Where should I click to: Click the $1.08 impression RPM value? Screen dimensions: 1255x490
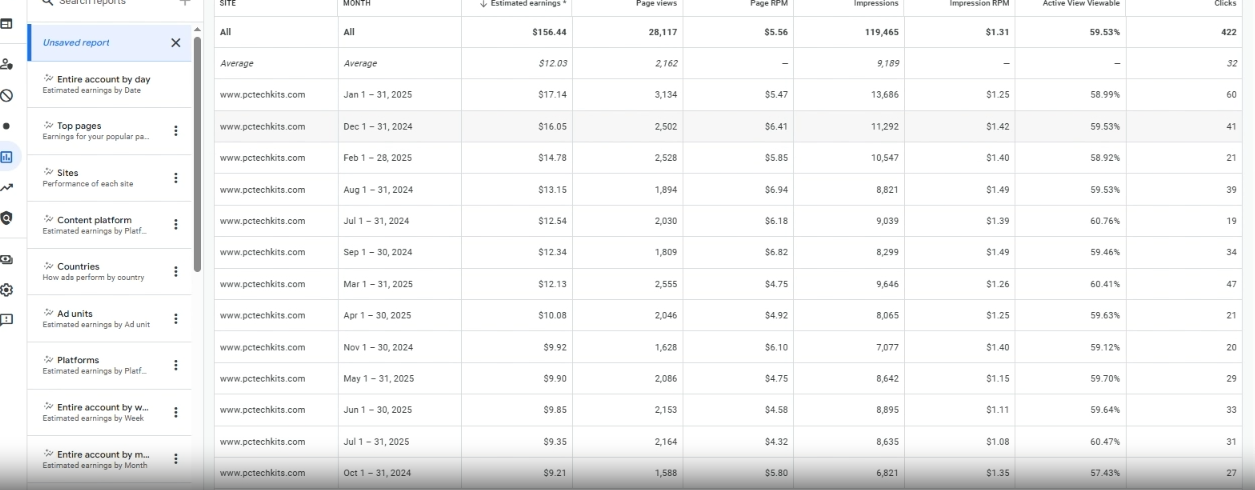[998, 442]
